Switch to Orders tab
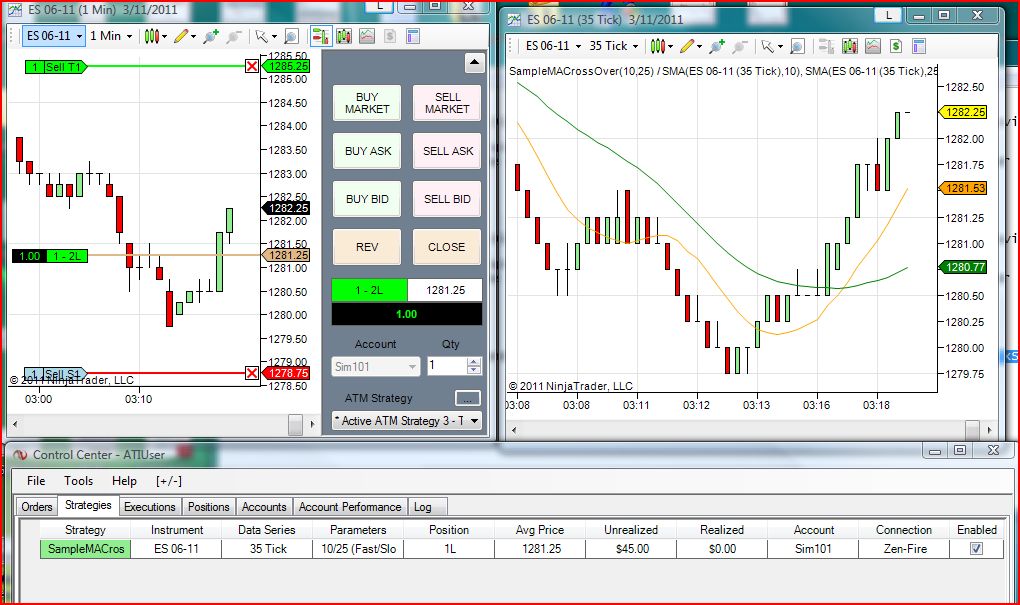 36,507
